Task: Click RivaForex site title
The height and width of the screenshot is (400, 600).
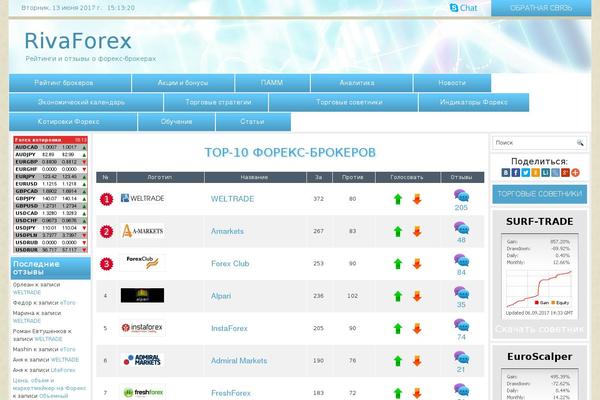Action: pos(78,41)
